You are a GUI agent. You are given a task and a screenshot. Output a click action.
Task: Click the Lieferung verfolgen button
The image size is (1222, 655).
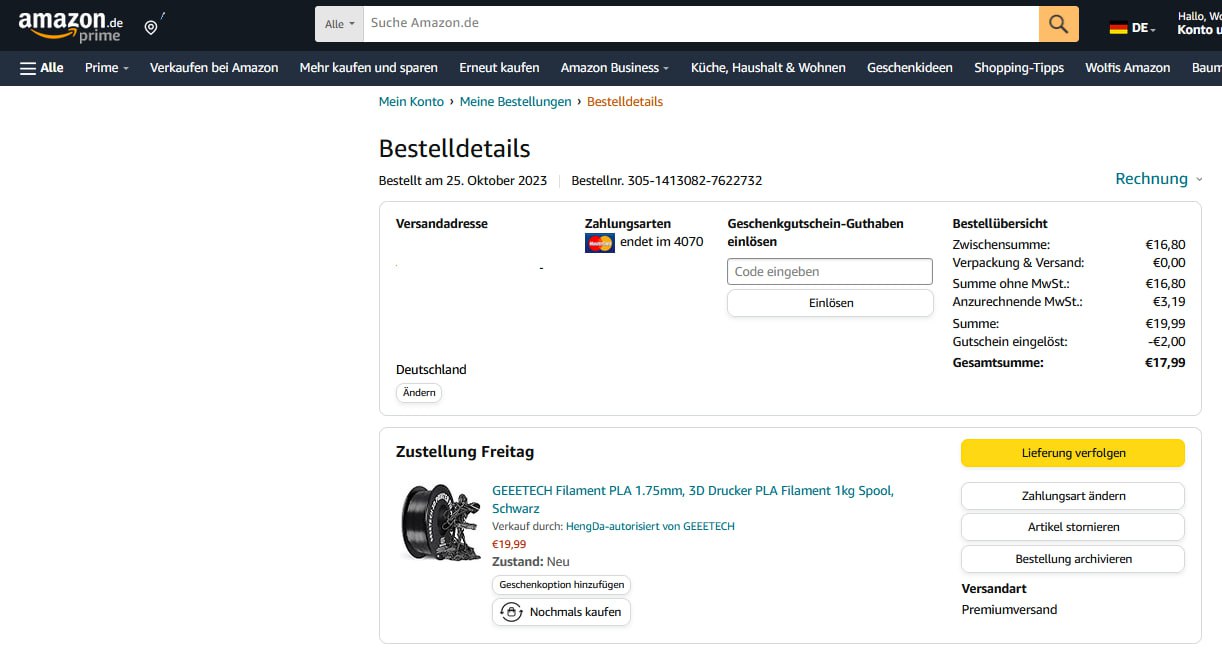tap(1073, 453)
